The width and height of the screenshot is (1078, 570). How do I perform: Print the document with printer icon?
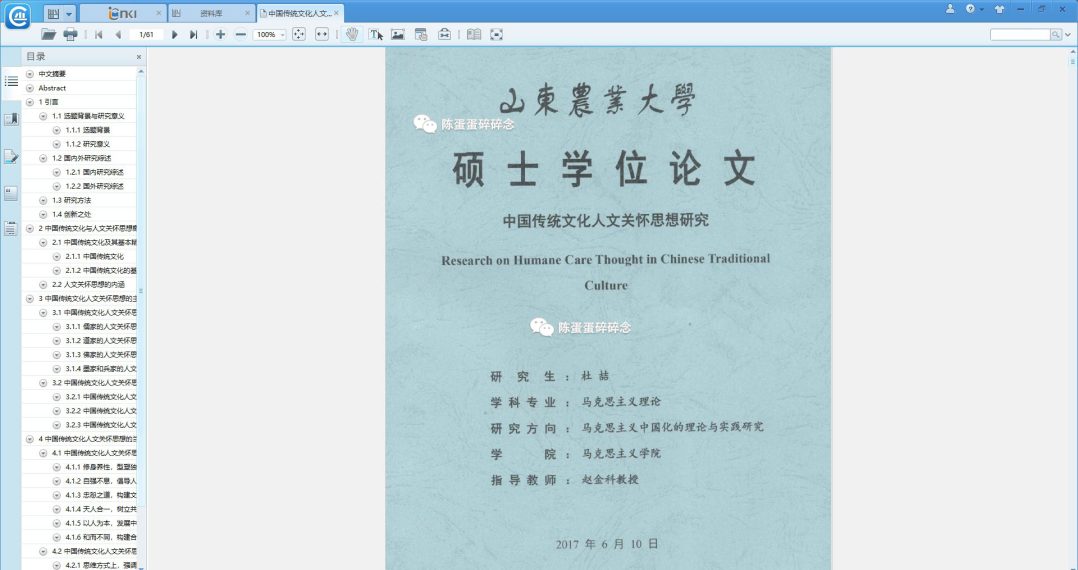[70, 34]
